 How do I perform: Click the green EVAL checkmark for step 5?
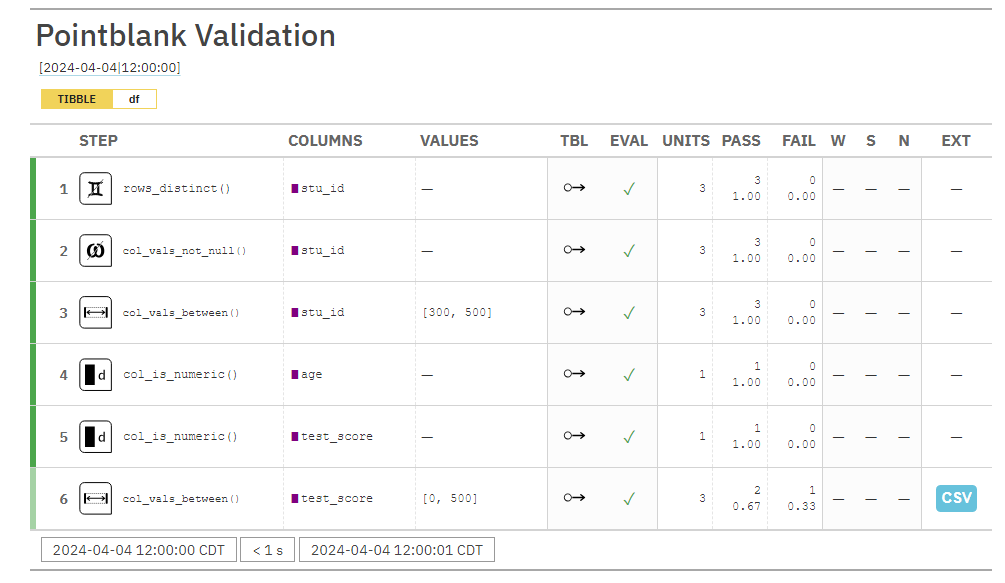coord(629,436)
